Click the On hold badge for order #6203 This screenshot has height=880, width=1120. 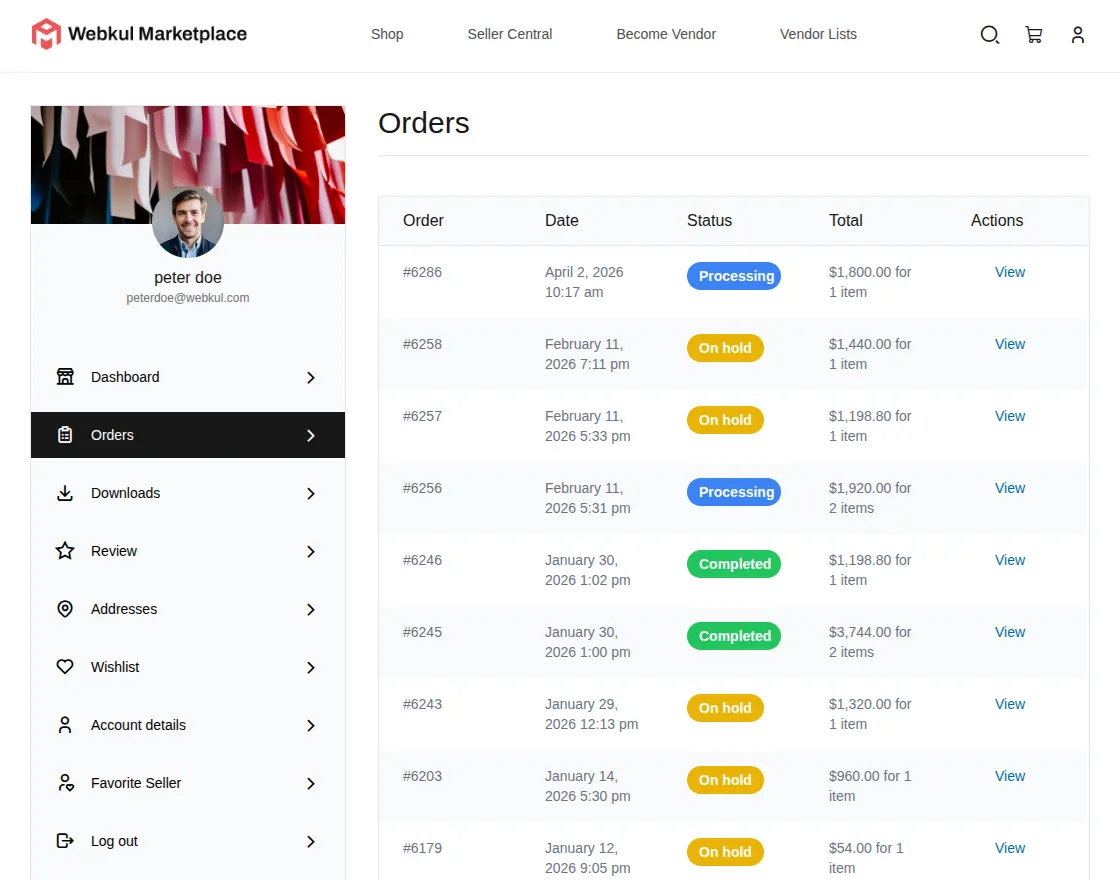click(x=725, y=780)
